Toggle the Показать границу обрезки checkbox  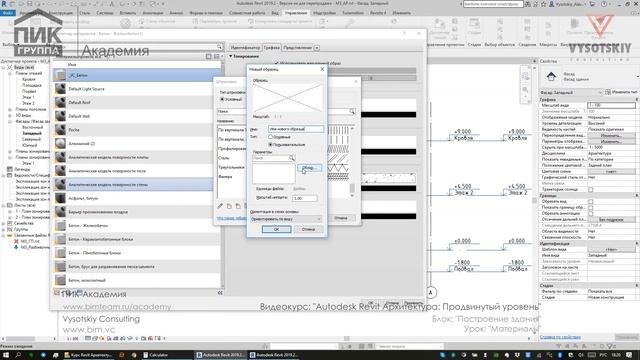click(591, 208)
